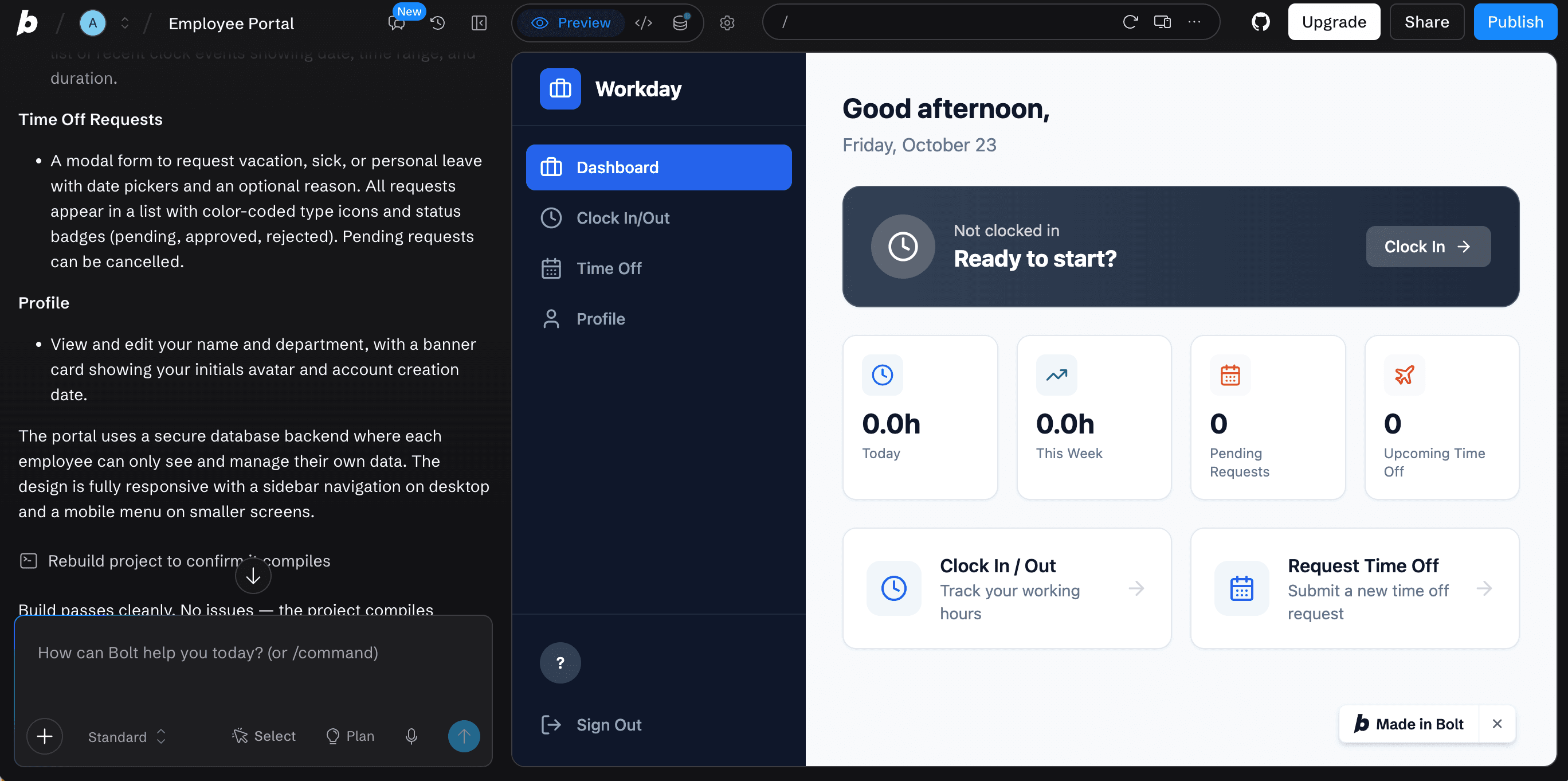The image size is (1568, 781).
Task: Toggle responsive device preview icon
Action: click(1163, 22)
